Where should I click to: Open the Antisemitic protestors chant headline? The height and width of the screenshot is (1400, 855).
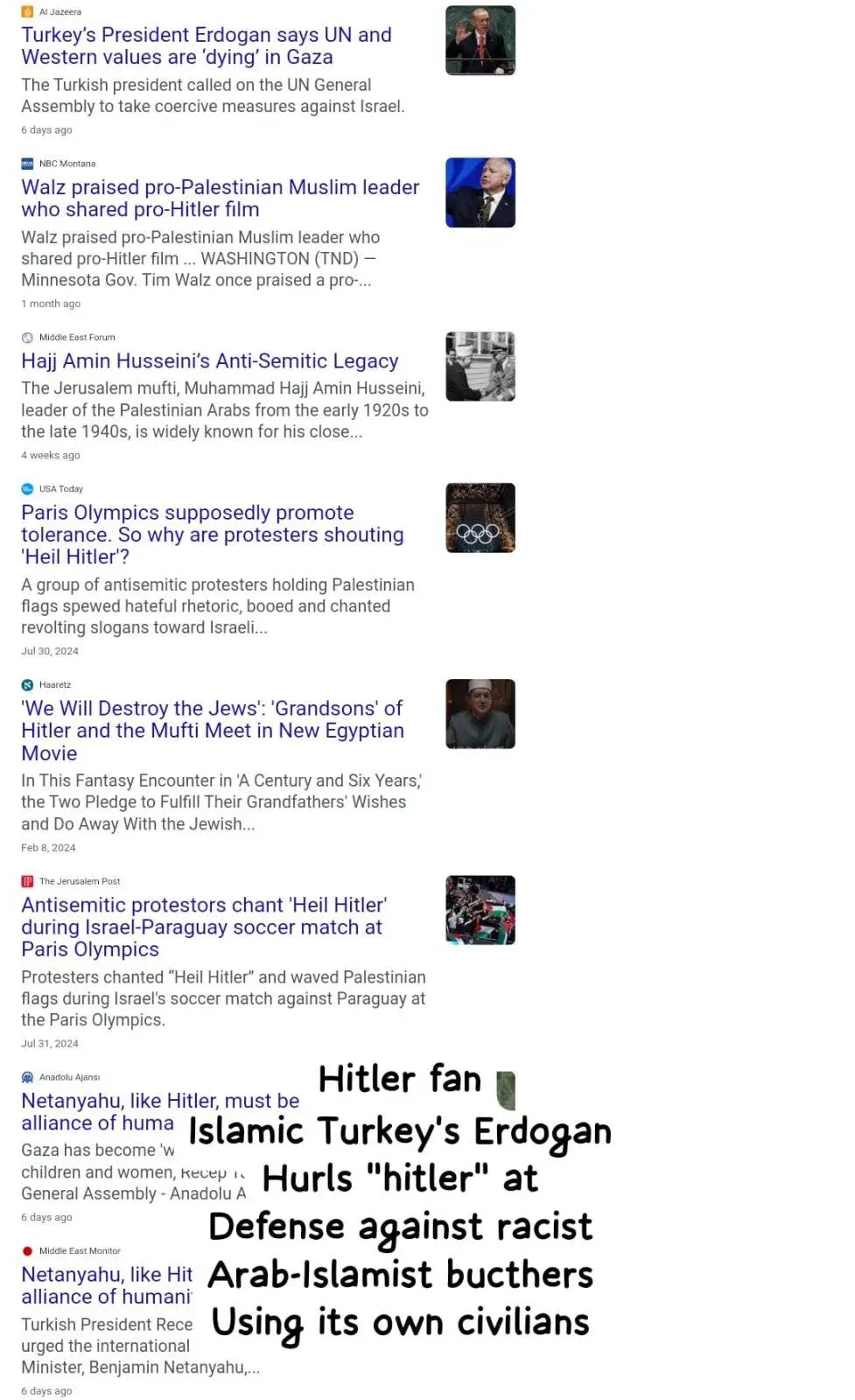pos(204,927)
